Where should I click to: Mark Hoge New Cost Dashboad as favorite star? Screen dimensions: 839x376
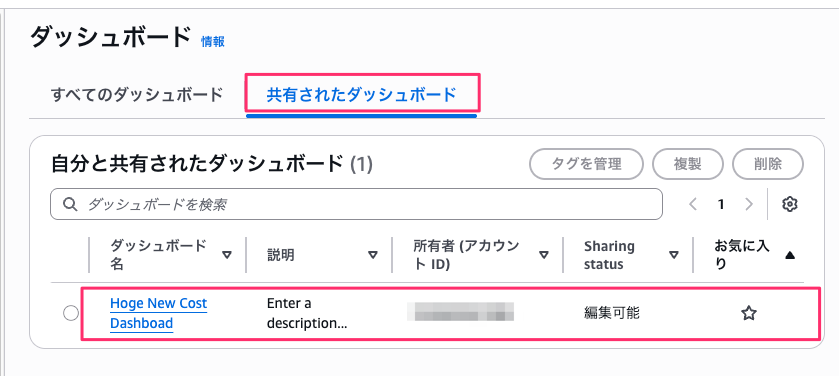(749, 313)
